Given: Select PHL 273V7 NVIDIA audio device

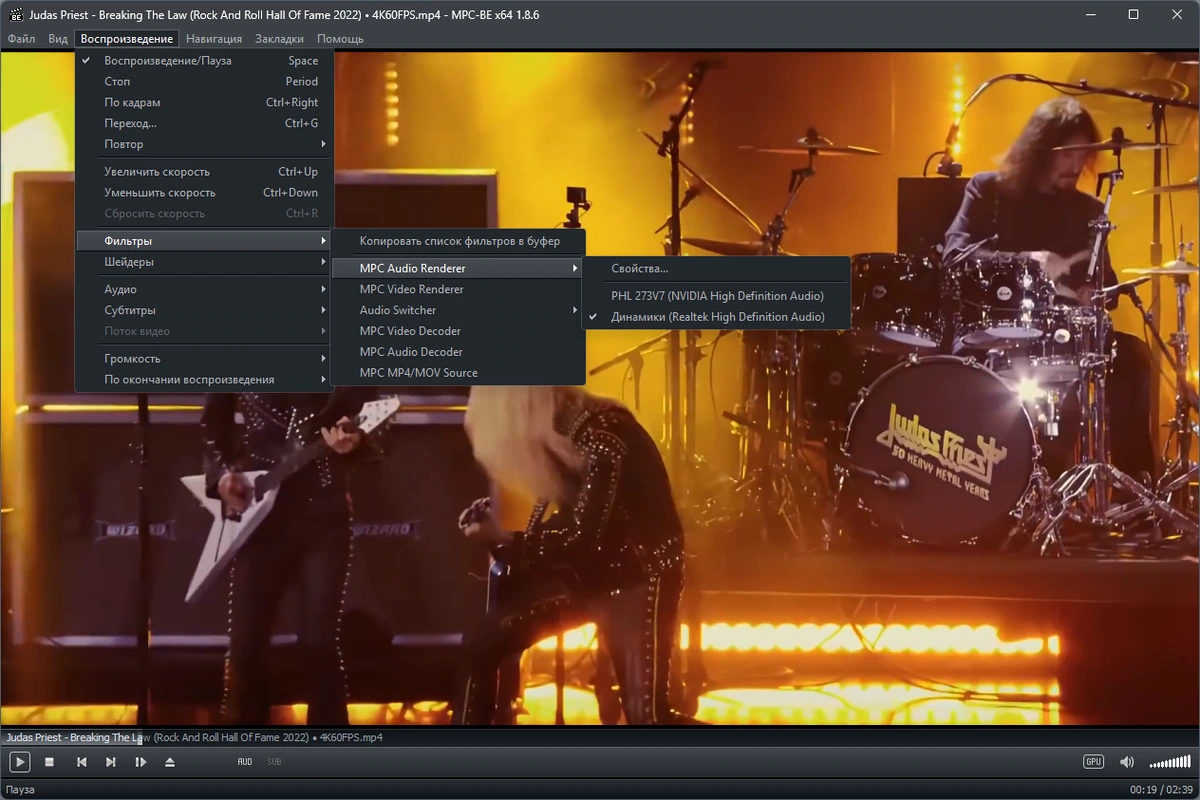Looking at the screenshot, I should coord(716,296).
